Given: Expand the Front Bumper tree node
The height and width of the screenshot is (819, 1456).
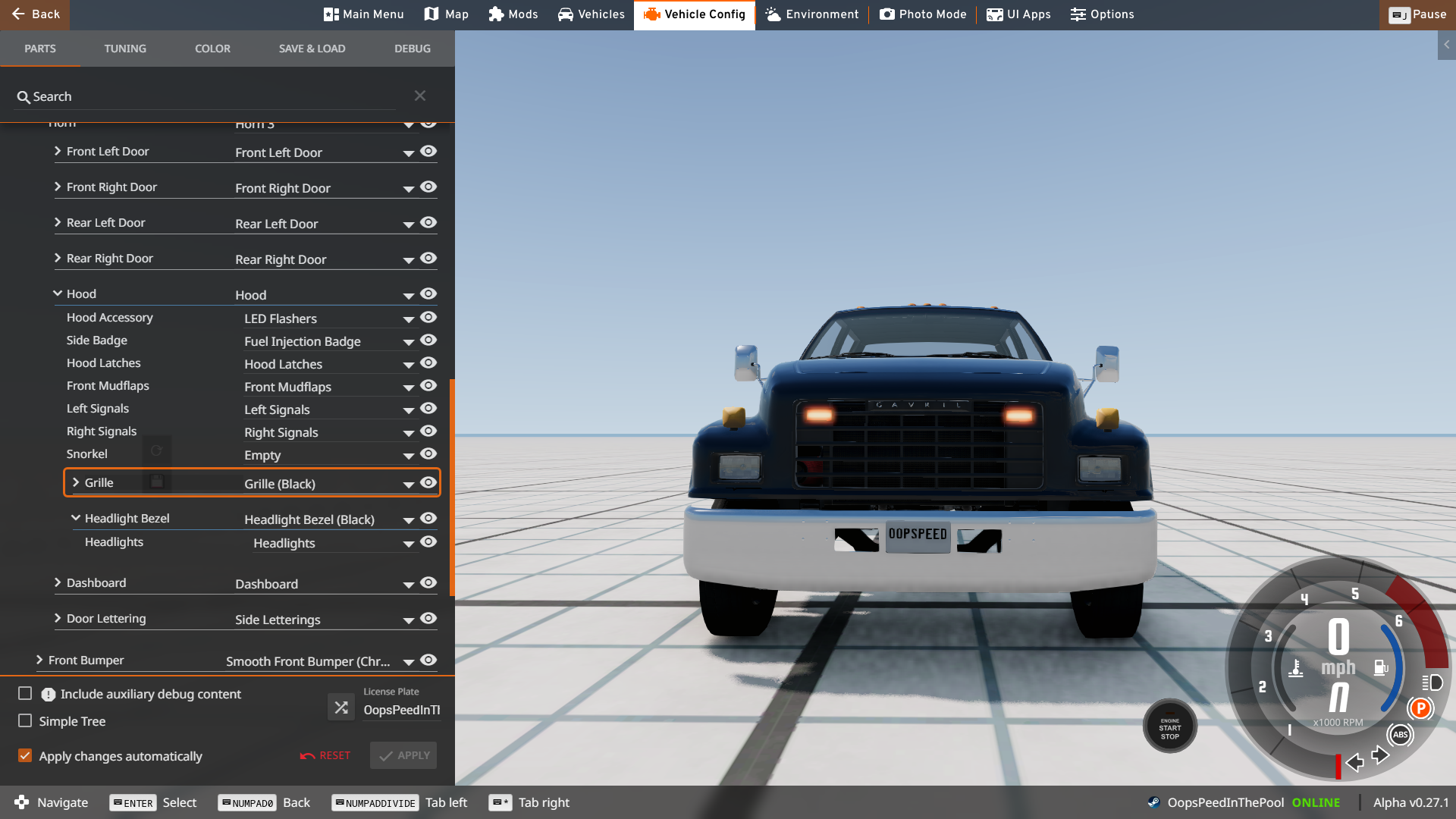Looking at the screenshot, I should (39, 660).
